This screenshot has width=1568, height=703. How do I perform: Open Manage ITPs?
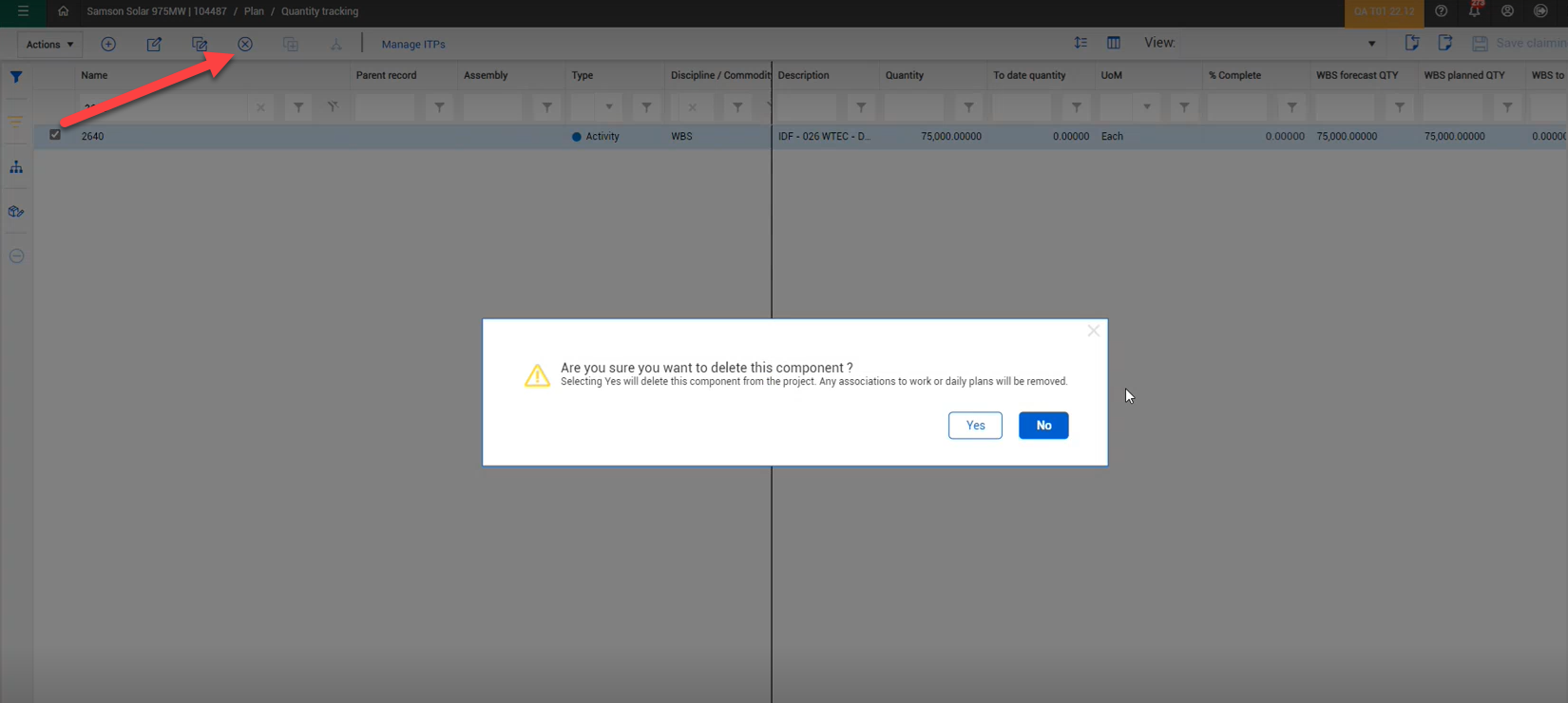click(x=413, y=44)
